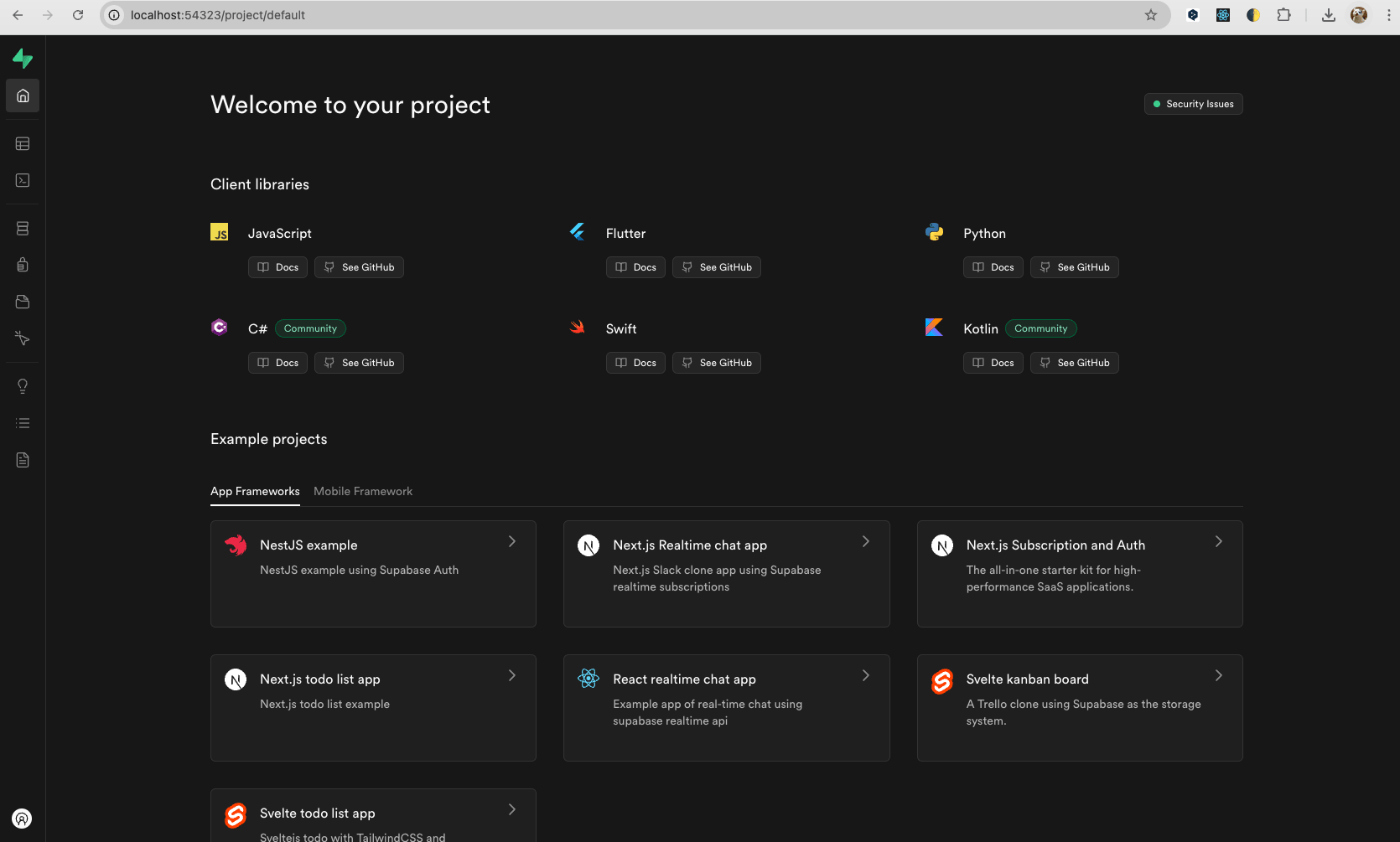1400x842 pixels.
Task: Open the SQL Editor sidebar icon
Action: 22,181
